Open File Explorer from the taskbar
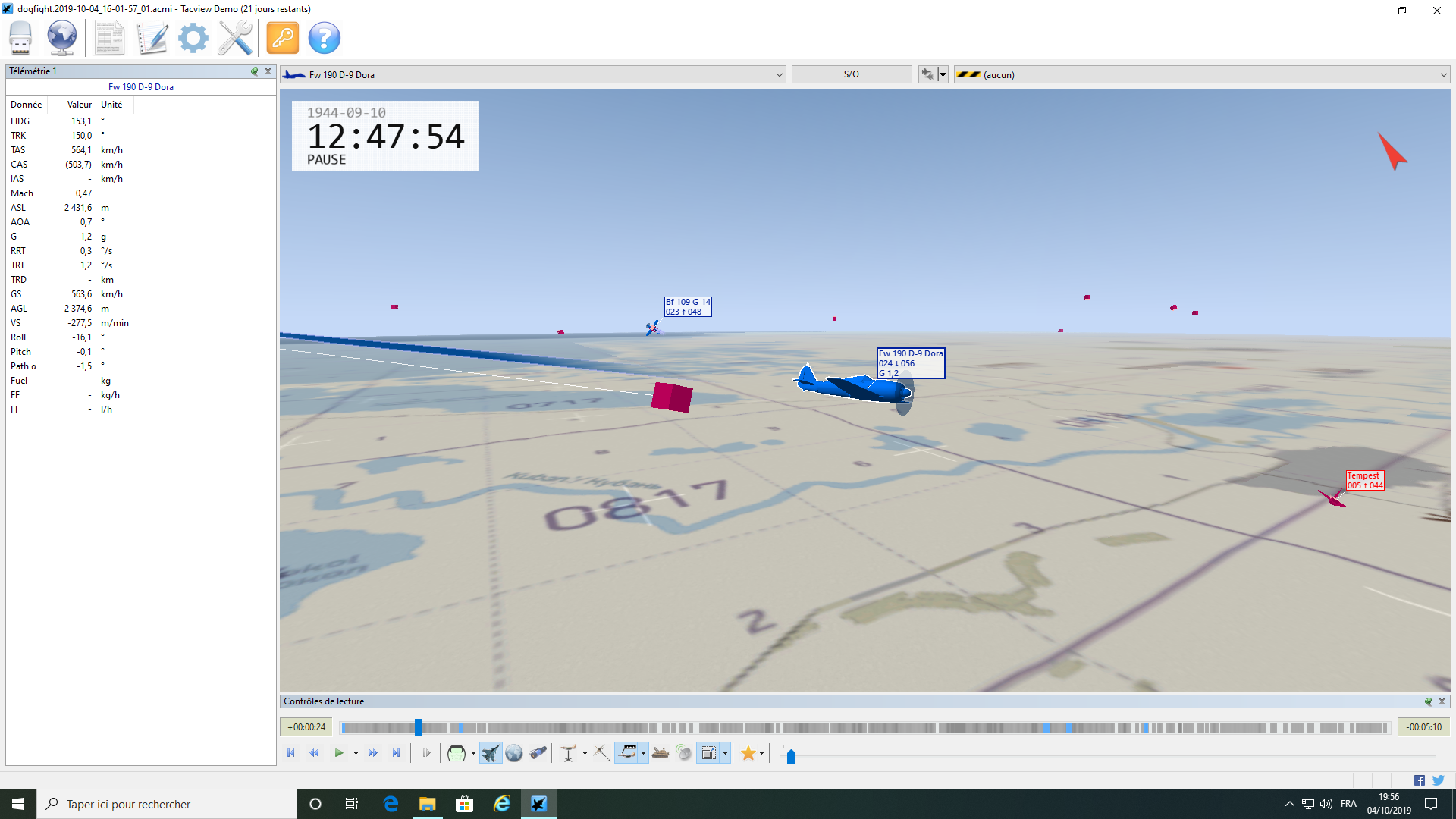Image resolution: width=1456 pixels, height=819 pixels. (x=428, y=804)
